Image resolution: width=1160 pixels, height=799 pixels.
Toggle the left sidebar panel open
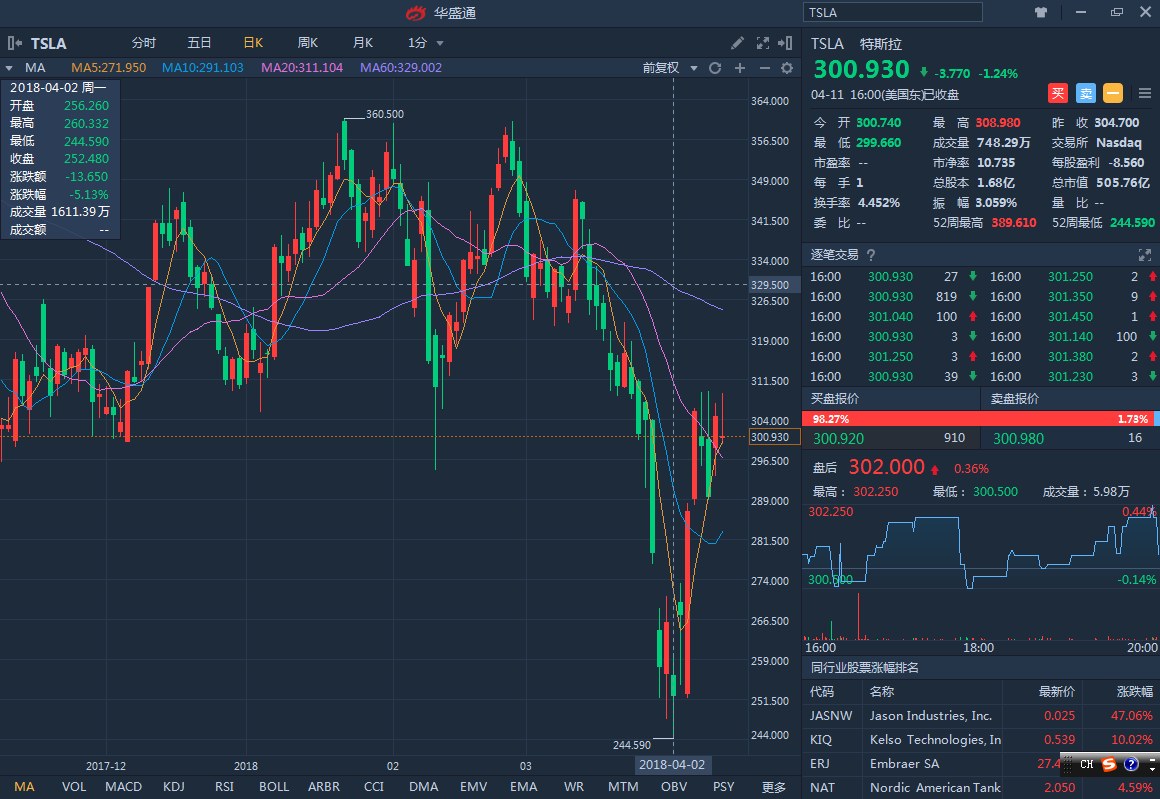pos(15,43)
